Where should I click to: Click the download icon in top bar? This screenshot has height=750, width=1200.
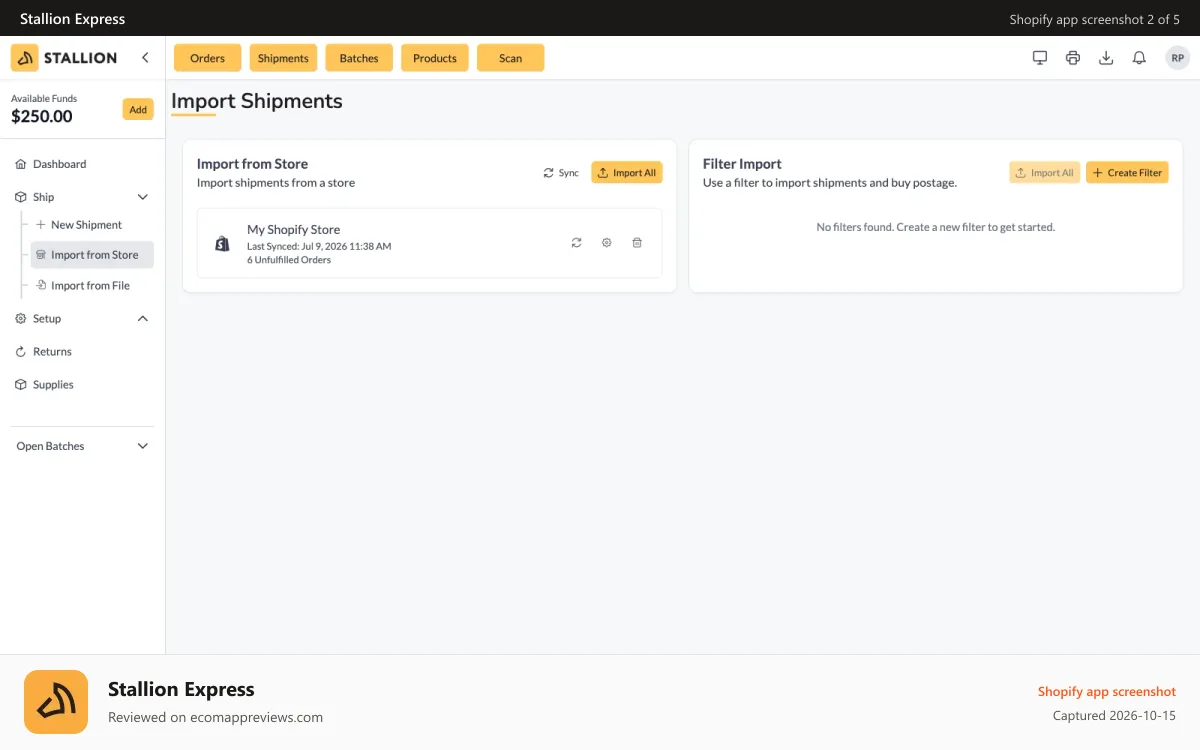tap(1106, 58)
